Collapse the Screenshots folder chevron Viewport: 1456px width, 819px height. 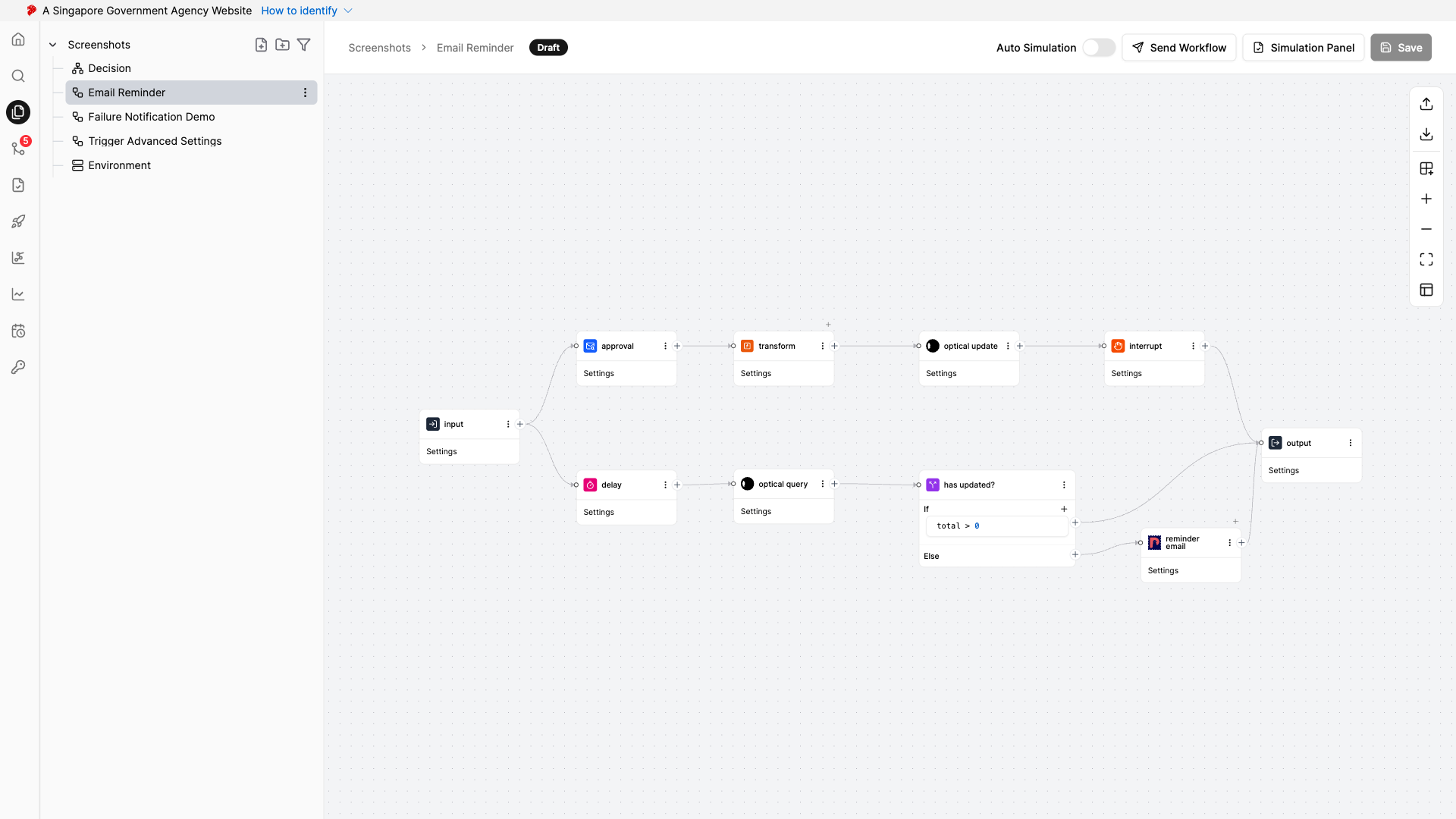click(x=53, y=45)
